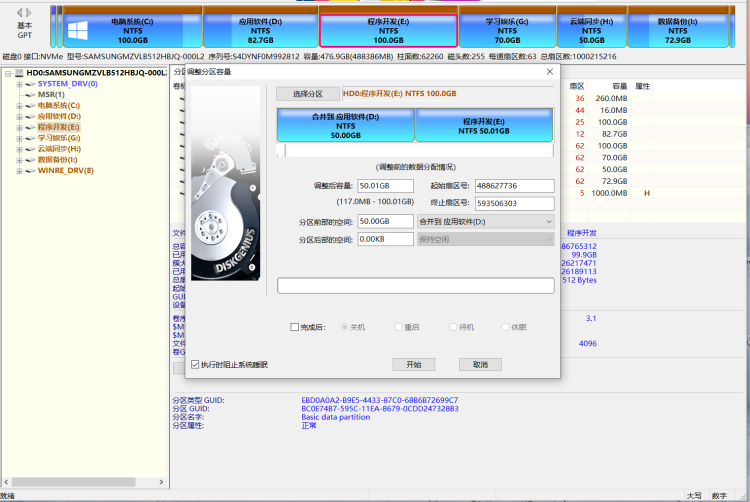Select the 重启 radio option
The height and width of the screenshot is (502, 750).
[x=398, y=327]
